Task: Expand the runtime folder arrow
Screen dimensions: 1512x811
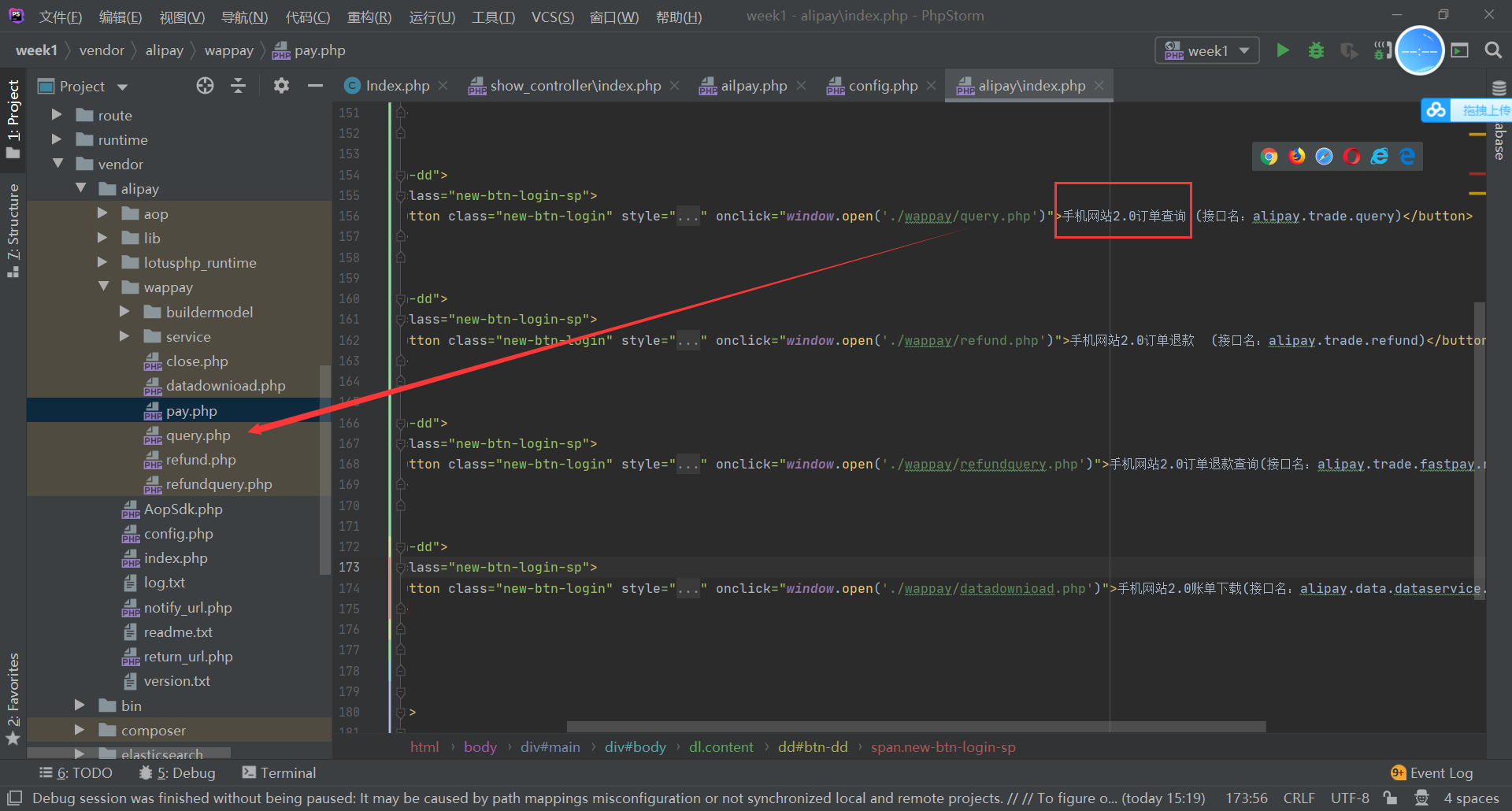Action: (57, 139)
